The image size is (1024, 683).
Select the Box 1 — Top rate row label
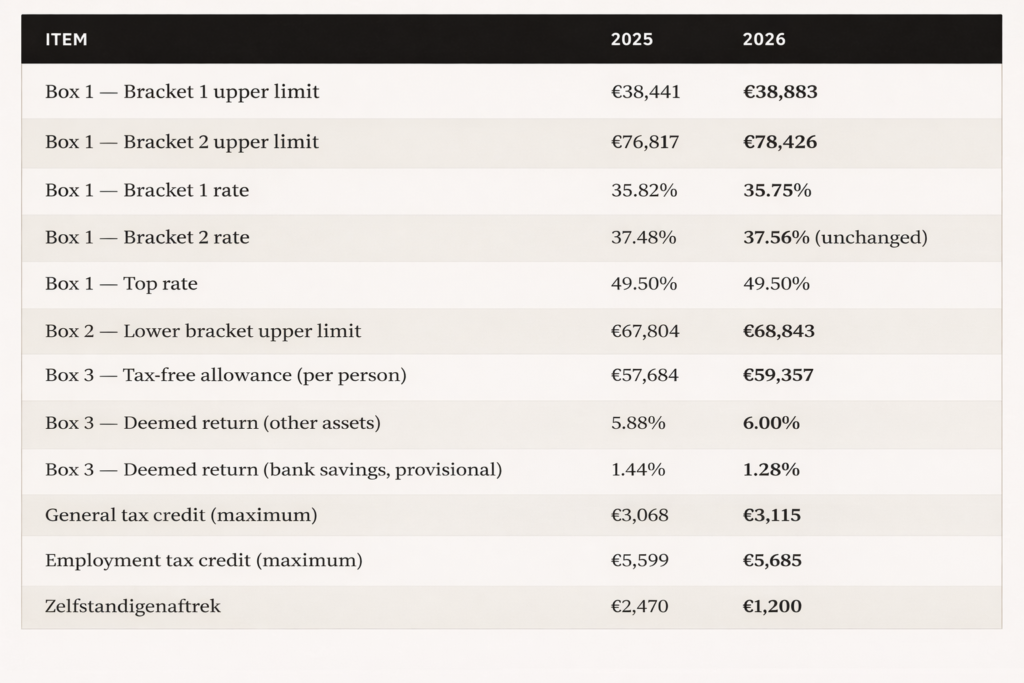(121, 284)
